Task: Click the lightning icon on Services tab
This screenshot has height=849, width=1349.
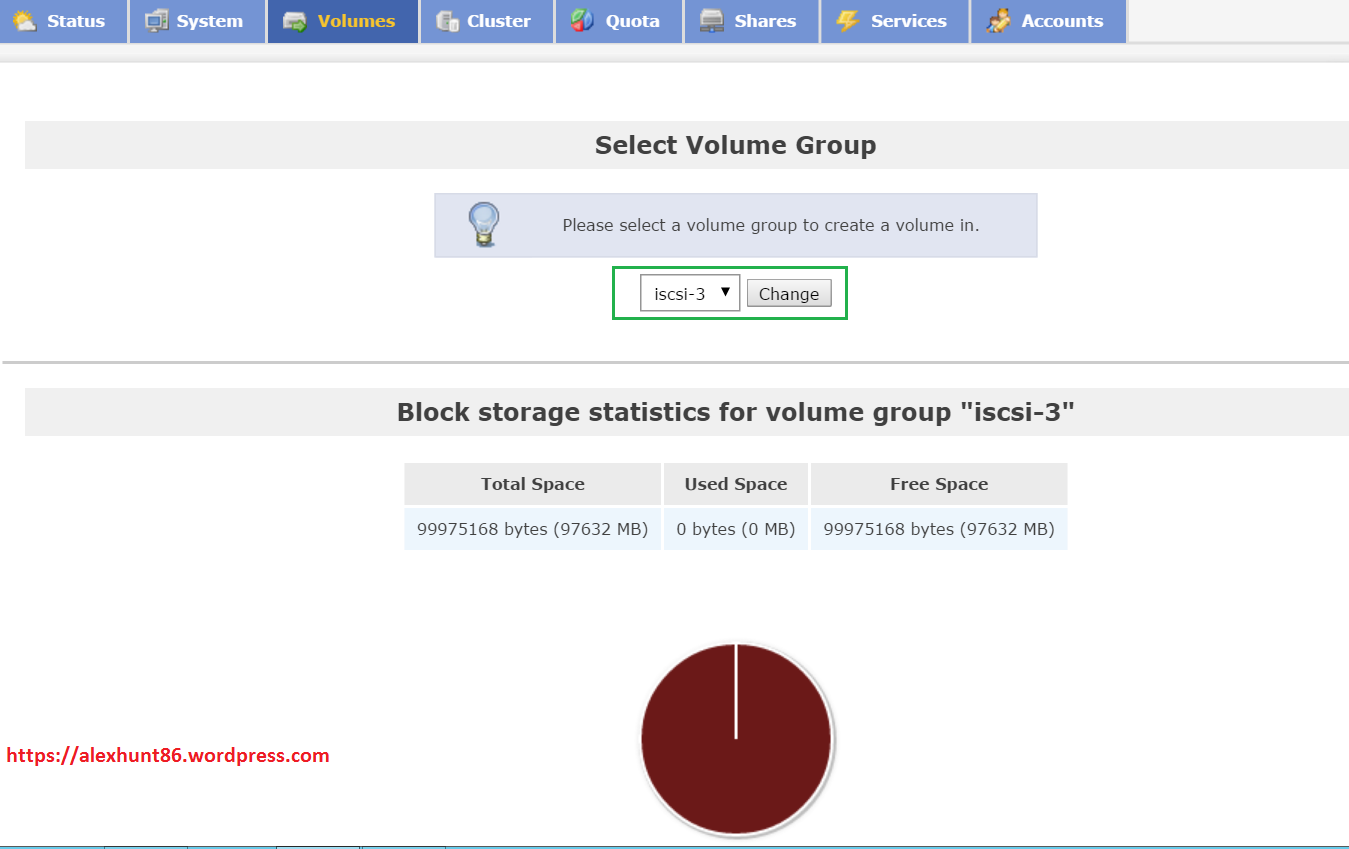Action: point(847,21)
